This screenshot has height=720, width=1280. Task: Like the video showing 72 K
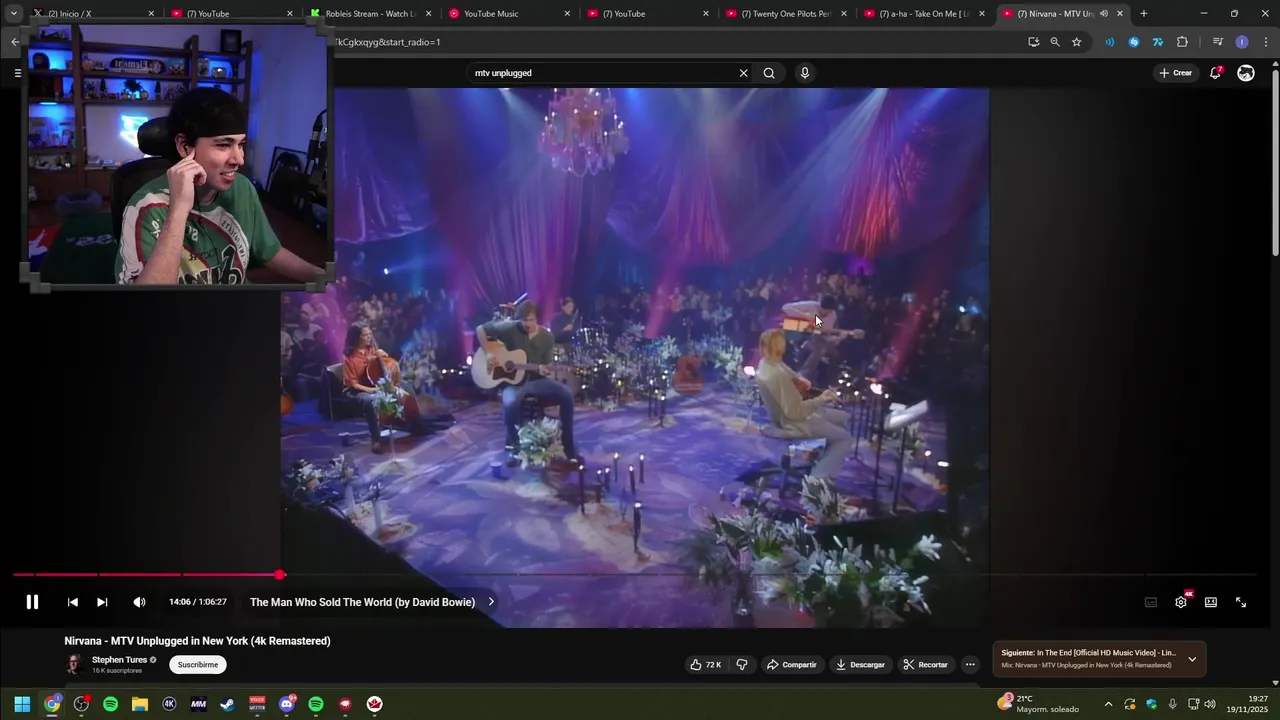pos(705,665)
